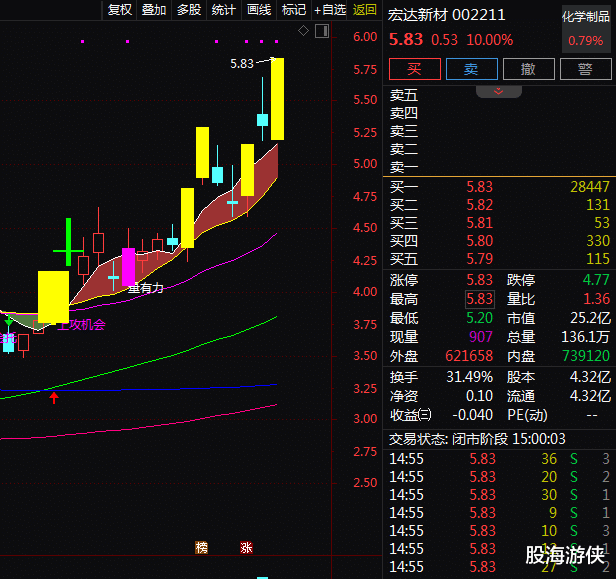
Task: Click the 买一 price 5.83
Action: tap(479, 187)
